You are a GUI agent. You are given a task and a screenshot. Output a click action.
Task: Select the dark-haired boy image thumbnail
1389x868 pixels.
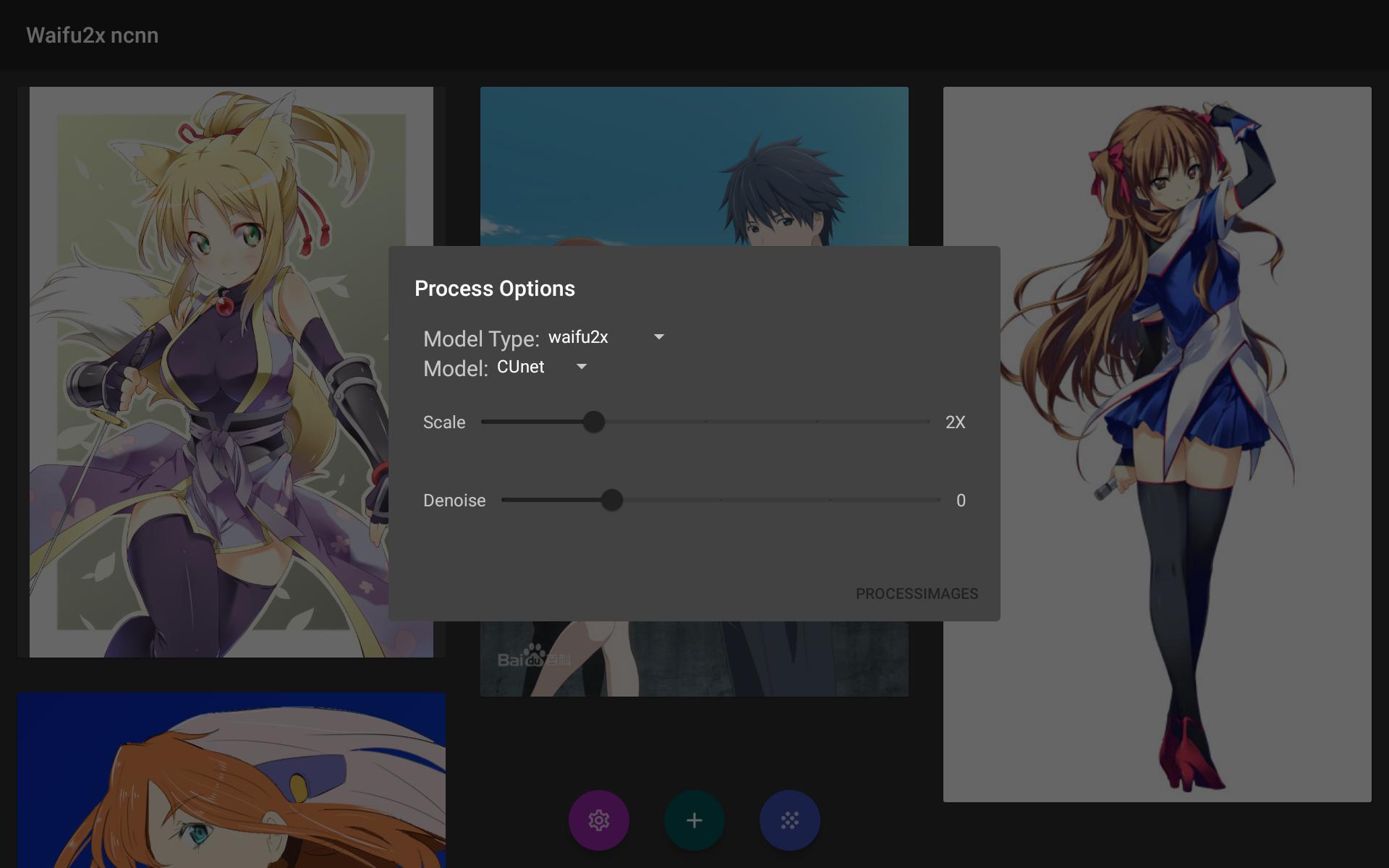tap(694, 166)
